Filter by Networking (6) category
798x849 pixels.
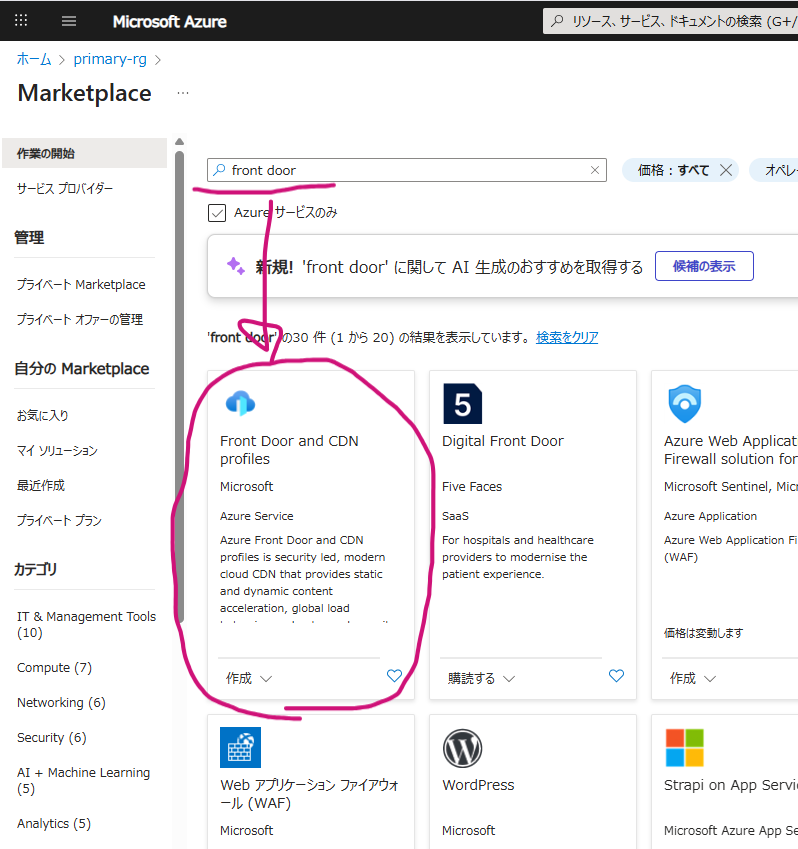pos(61,702)
